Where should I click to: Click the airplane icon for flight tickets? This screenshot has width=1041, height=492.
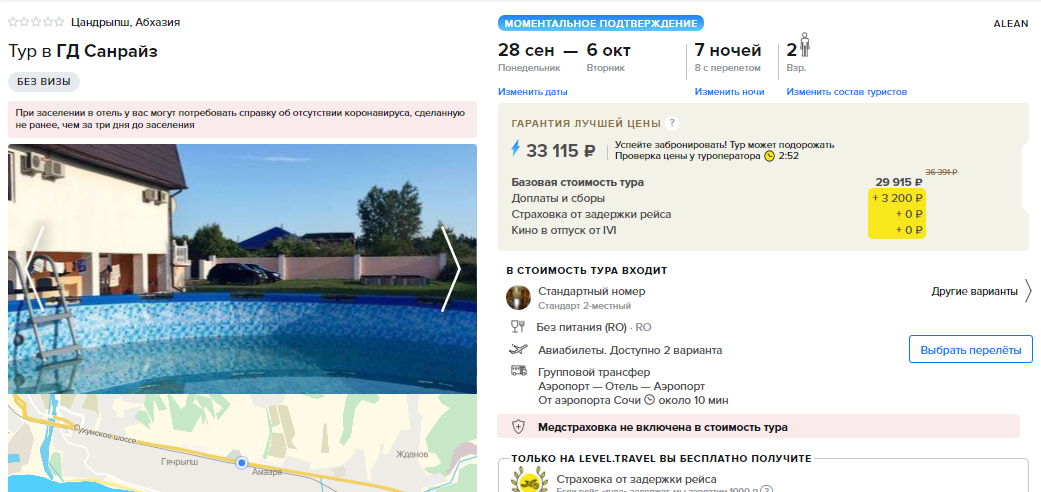tap(518, 349)
